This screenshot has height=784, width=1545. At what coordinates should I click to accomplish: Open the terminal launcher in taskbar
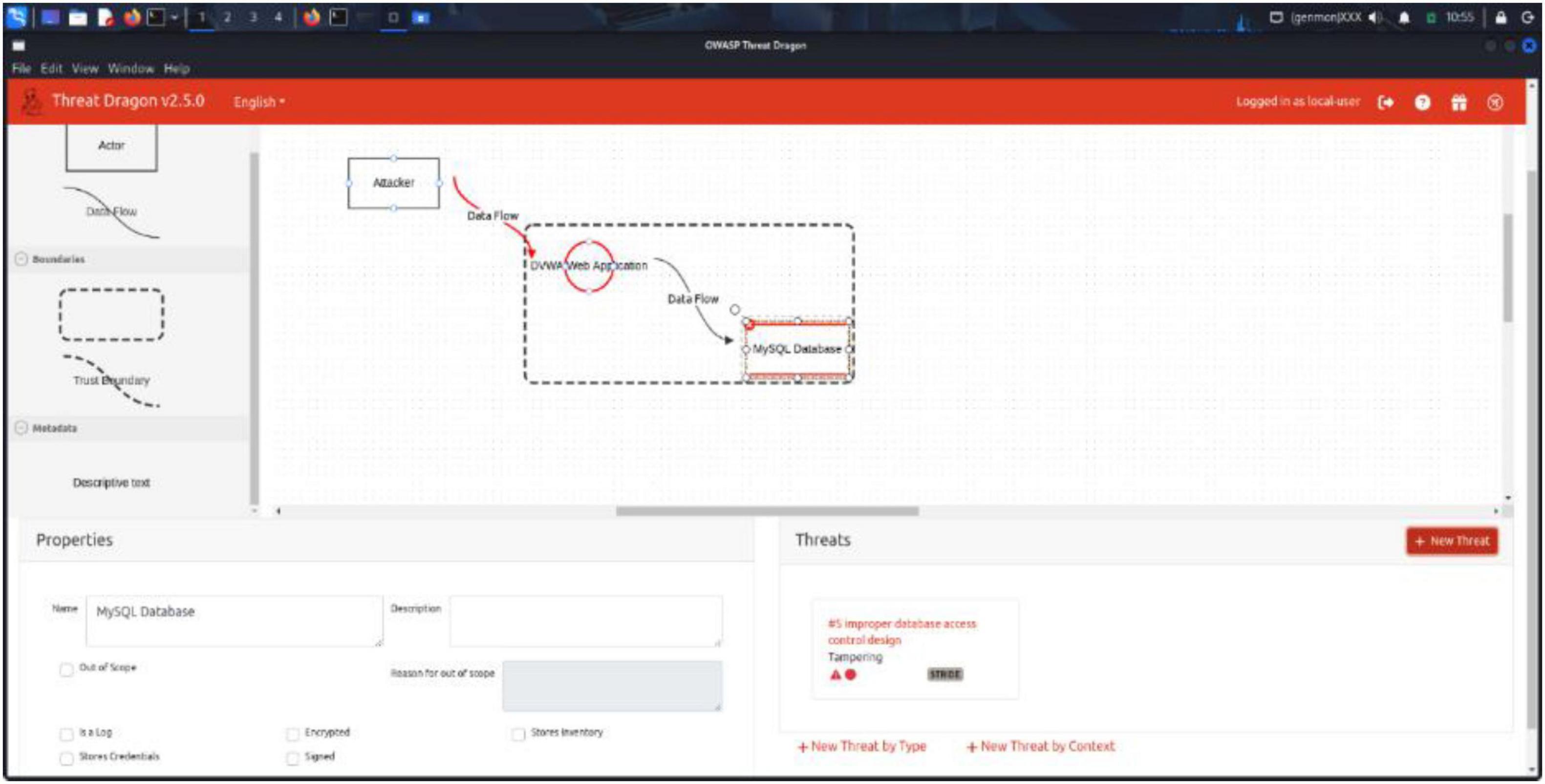click(x=156, y=18)
